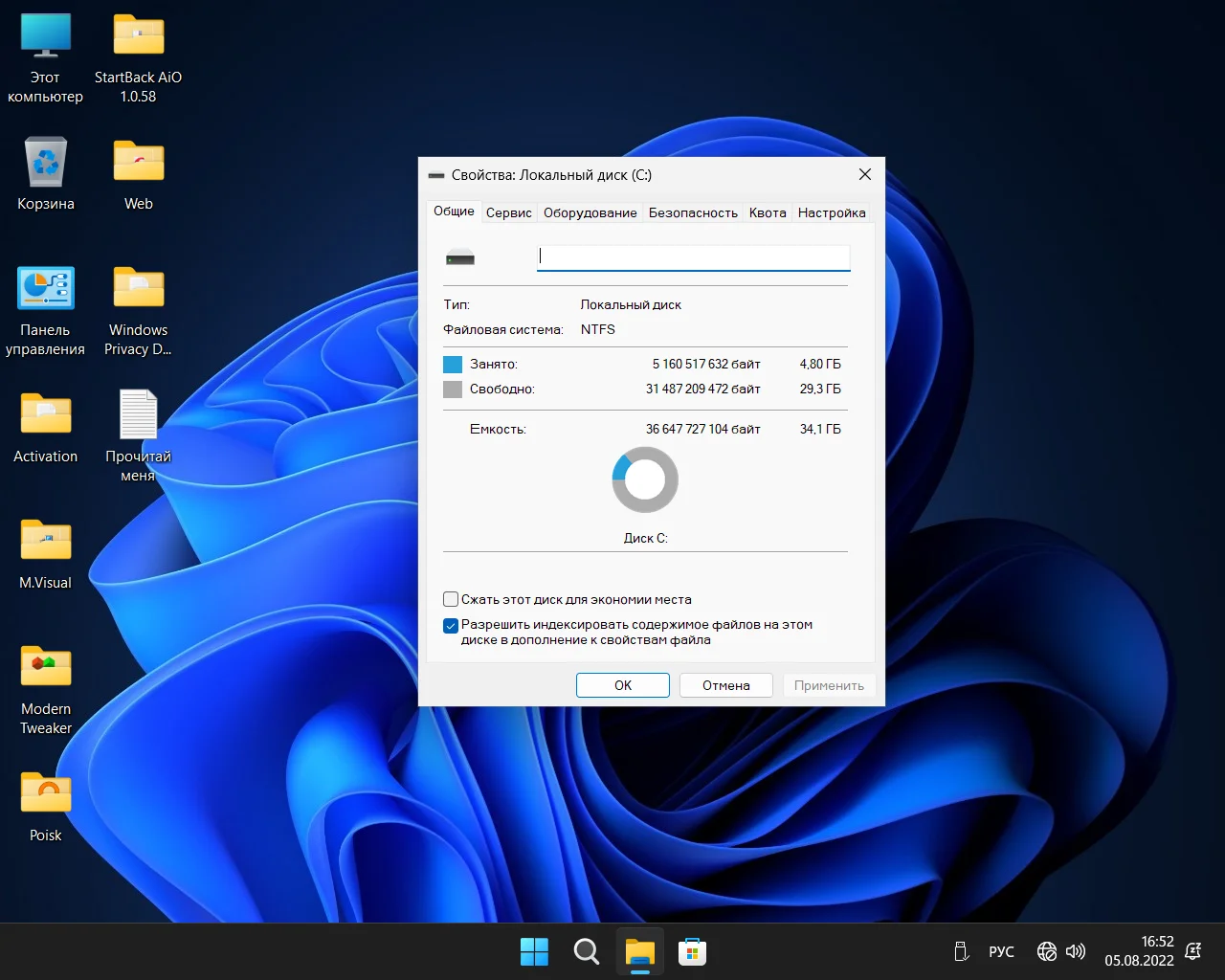Select the Корзина recycle bin icon
The image size is (1225, 980).
pyautogui.click(x=45, y=174)
